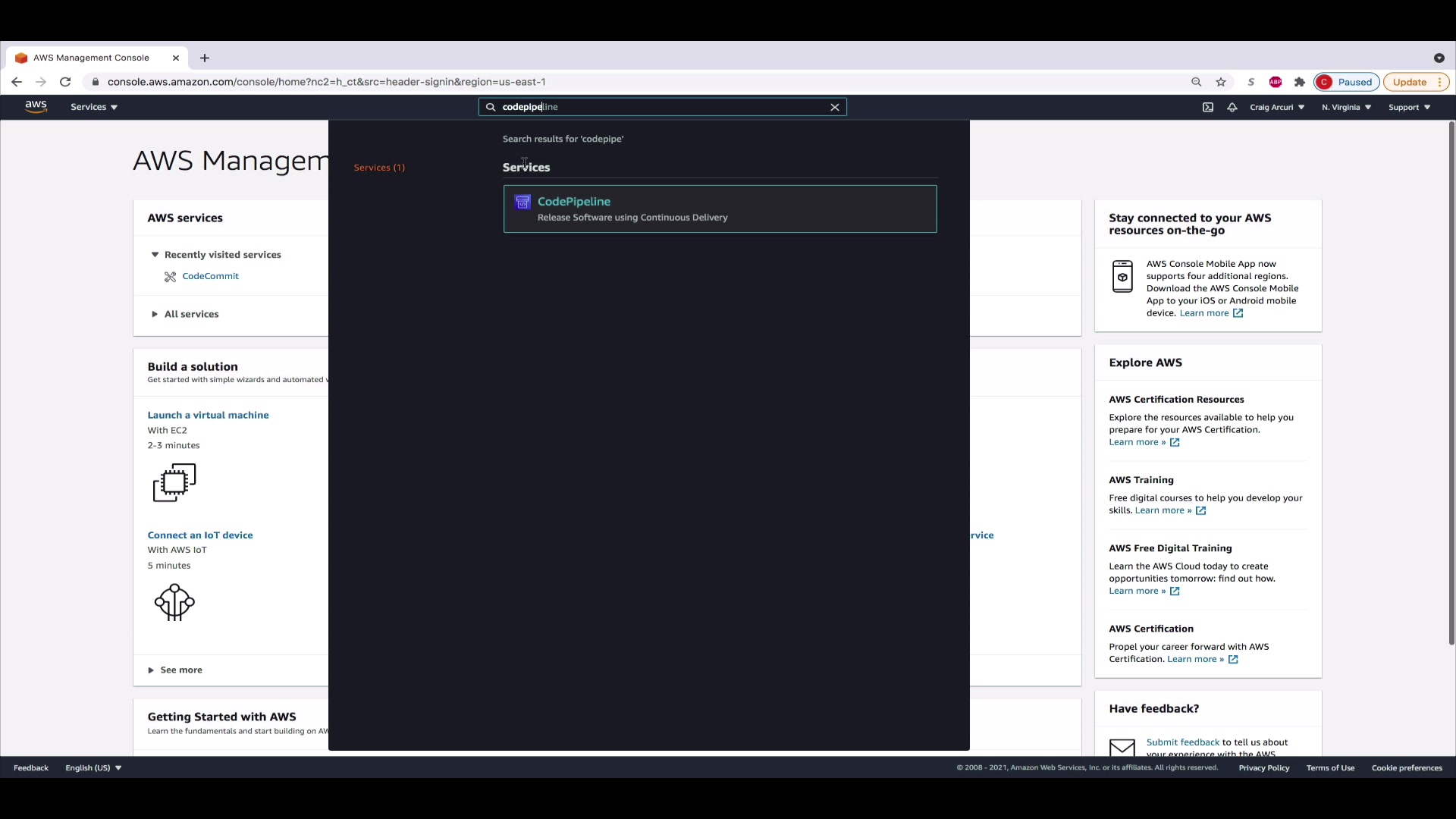Expand the Services dropdown menu
The image size is (1456, 819).
coord(94,107)
